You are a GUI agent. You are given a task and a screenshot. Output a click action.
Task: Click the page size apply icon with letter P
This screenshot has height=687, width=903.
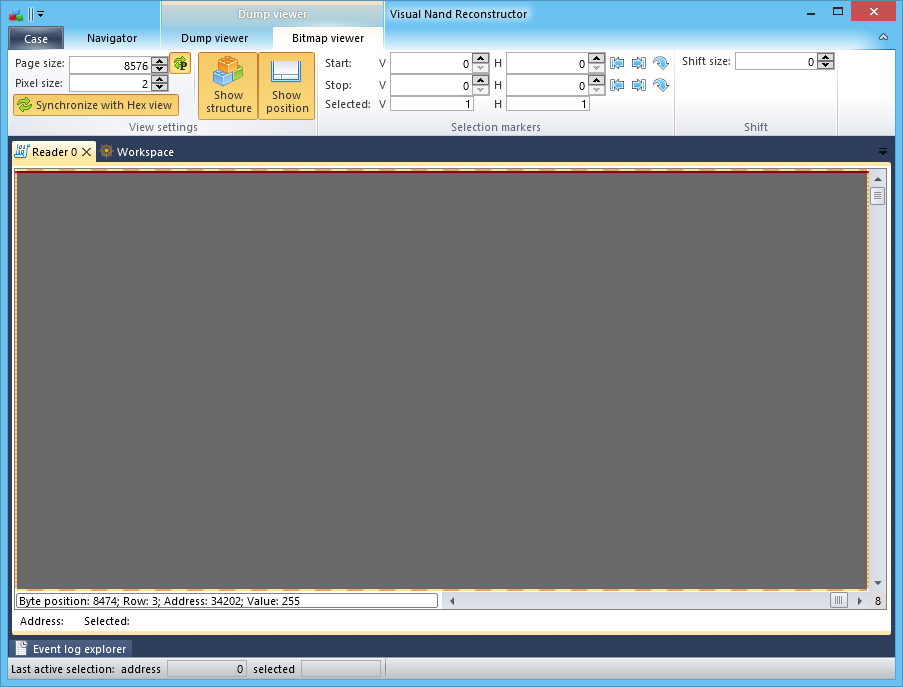180,63
